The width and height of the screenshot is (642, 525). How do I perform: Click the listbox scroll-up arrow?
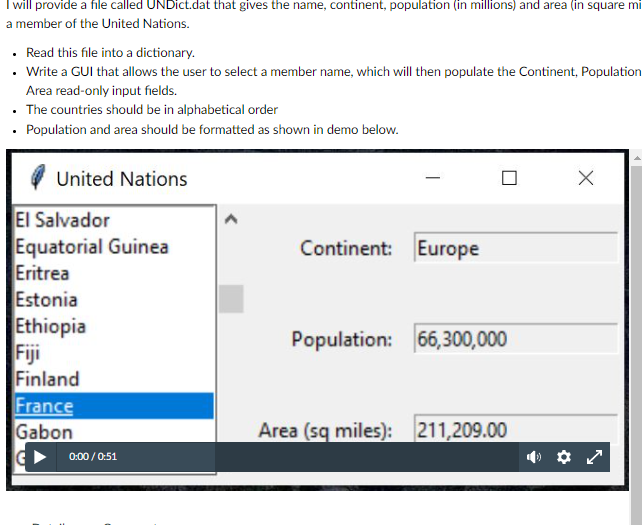pos(231,219)
